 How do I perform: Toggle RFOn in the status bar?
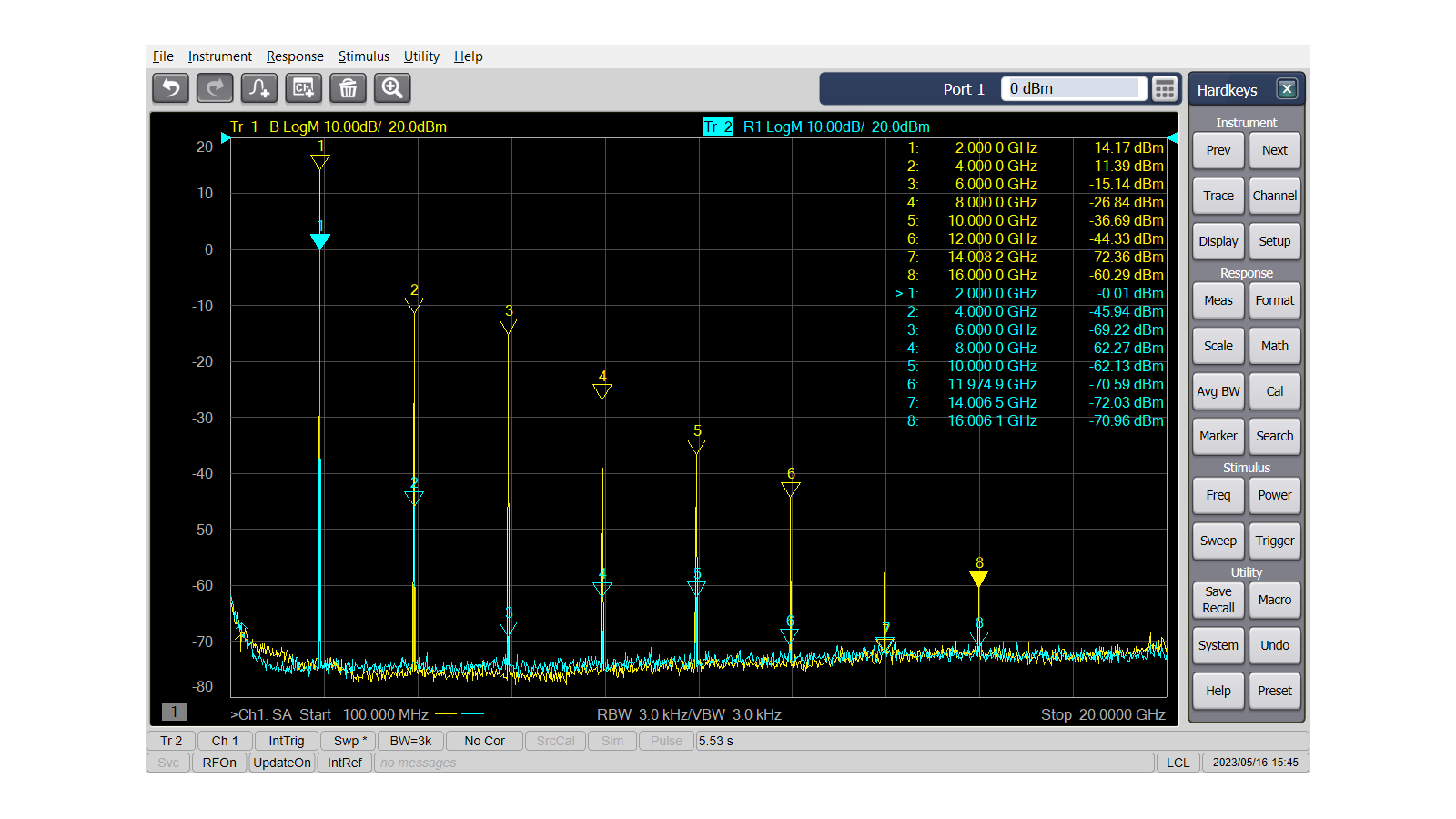tap(219, 763)
